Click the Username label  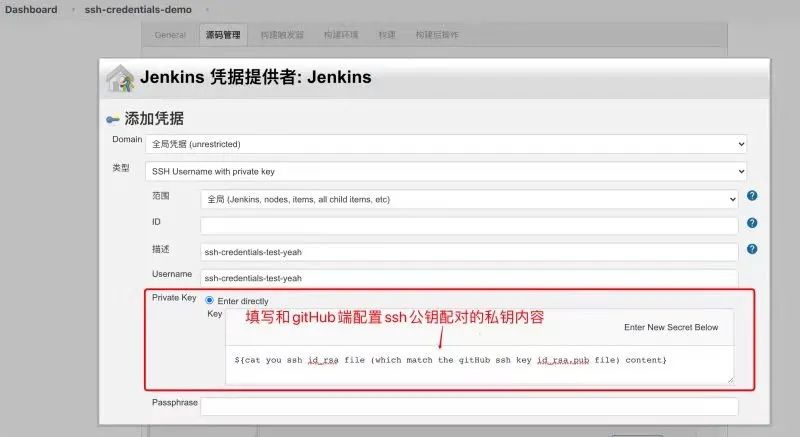172,274
